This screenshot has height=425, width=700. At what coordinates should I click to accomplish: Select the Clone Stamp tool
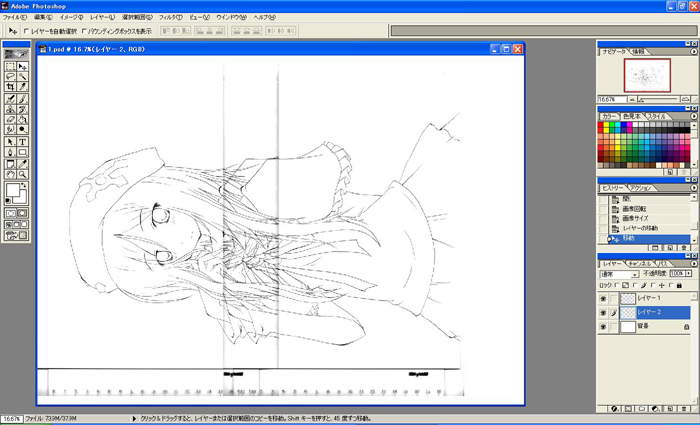click(10, 109)
